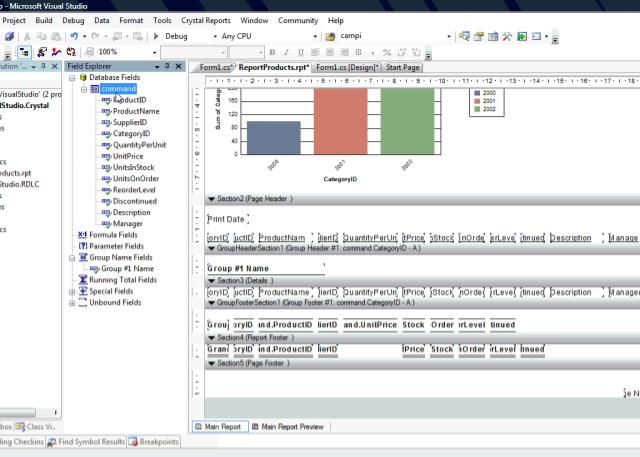This screenshot has height=457, width=640.
Task: Expand the Unbound Fields node
Action: tap(72, 303)
